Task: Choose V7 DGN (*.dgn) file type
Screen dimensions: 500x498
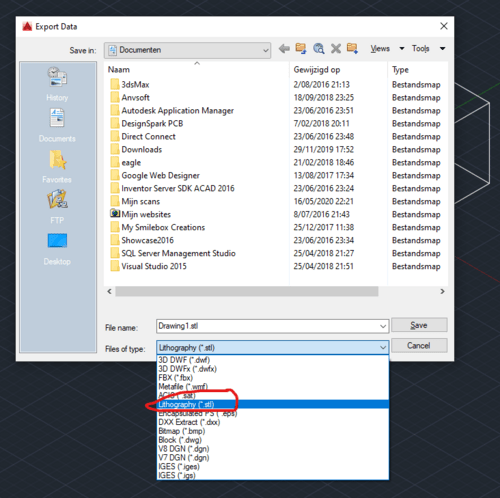Action: tap(273, 458)
